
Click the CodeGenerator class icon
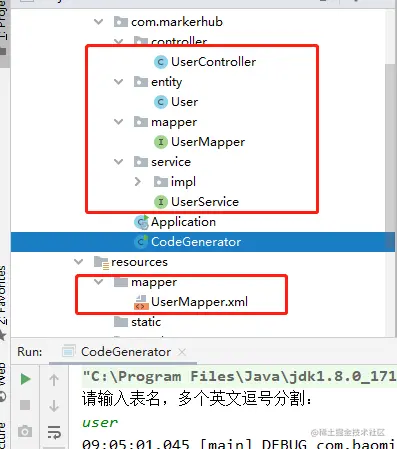(141, 242)
